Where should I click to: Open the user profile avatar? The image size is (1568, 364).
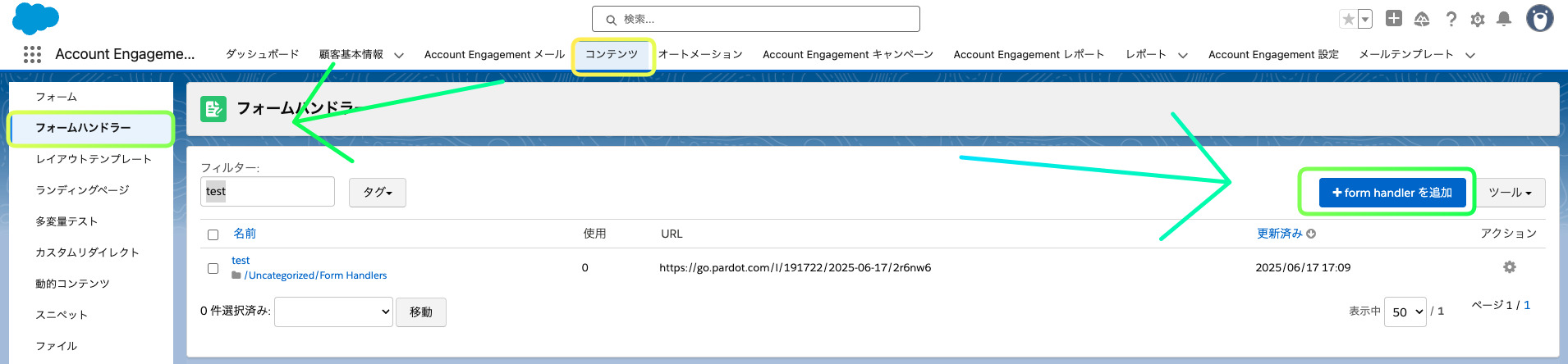[x=1539, y=18]
